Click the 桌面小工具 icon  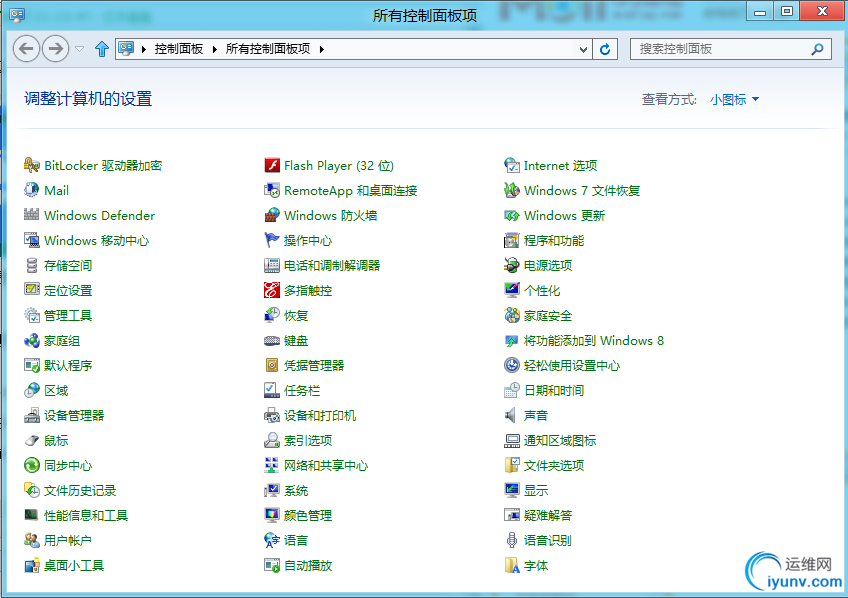[32, 565]
